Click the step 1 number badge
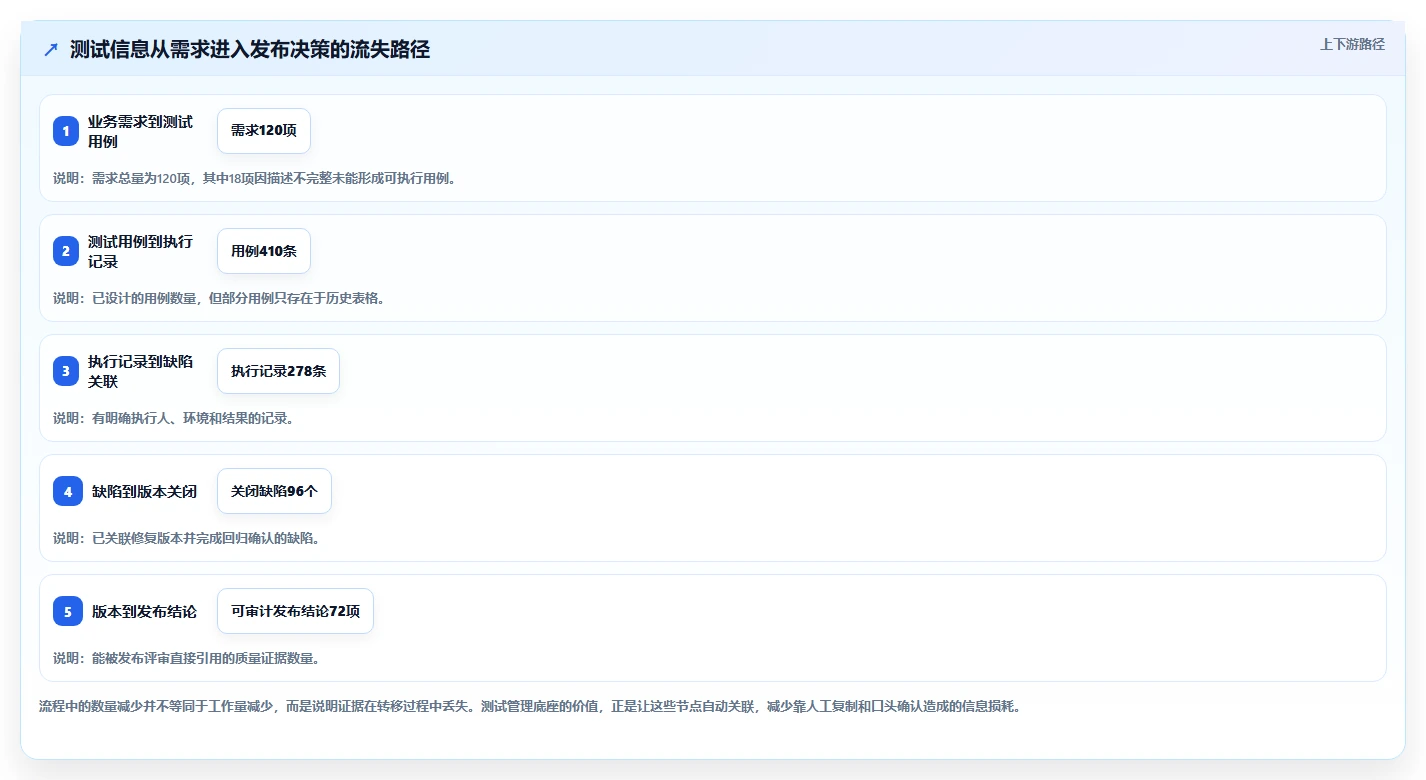 (66, 131)
